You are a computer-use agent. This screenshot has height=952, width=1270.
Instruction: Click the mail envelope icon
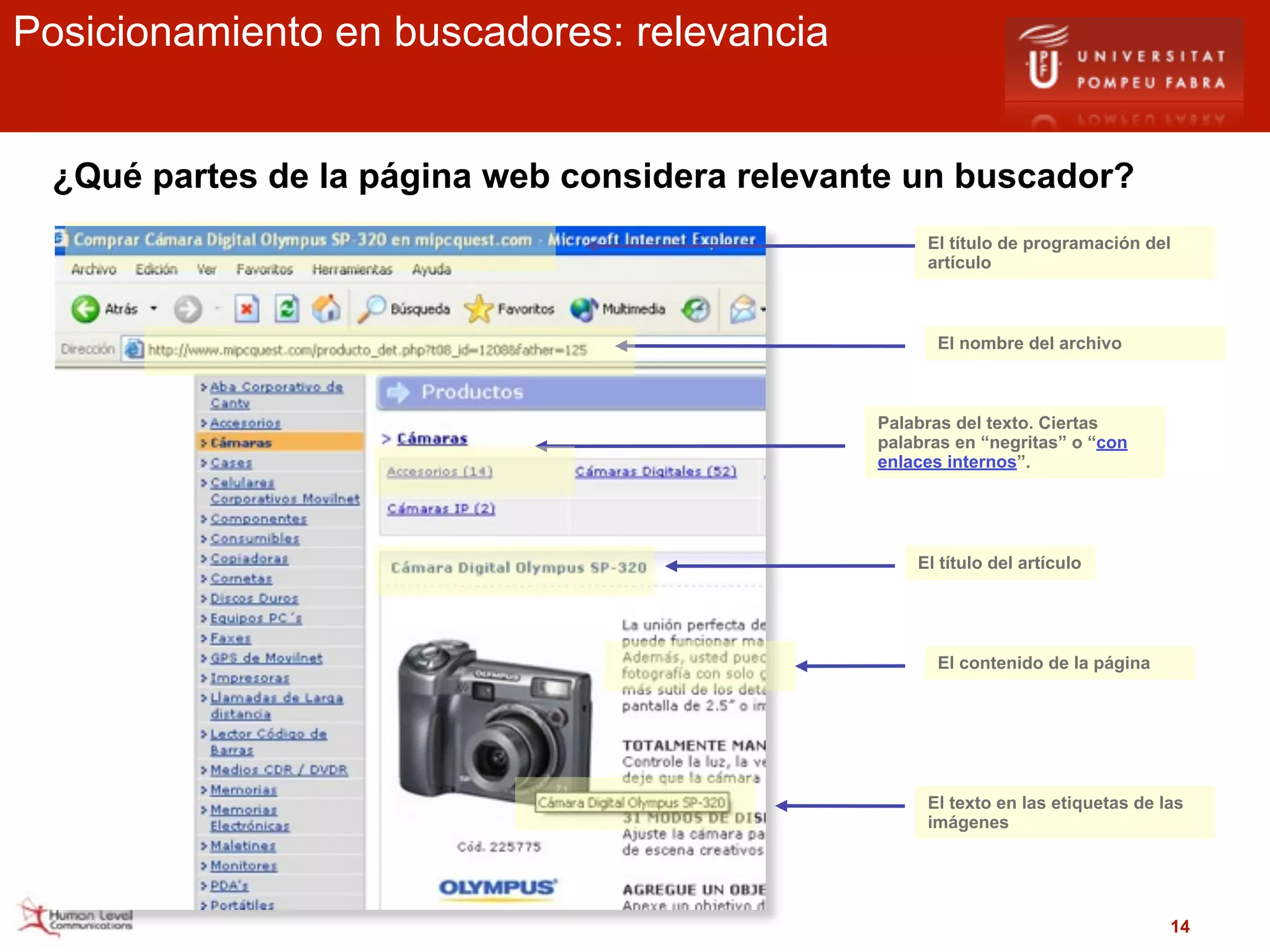(743, 309)
